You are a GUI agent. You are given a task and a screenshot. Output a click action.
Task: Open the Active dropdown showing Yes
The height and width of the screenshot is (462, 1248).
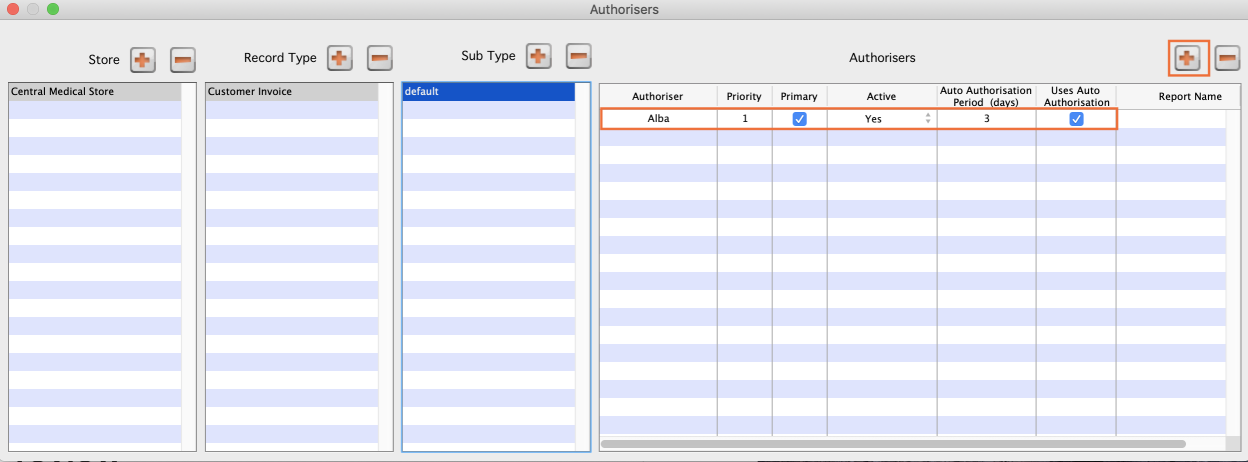pos(882,119)
